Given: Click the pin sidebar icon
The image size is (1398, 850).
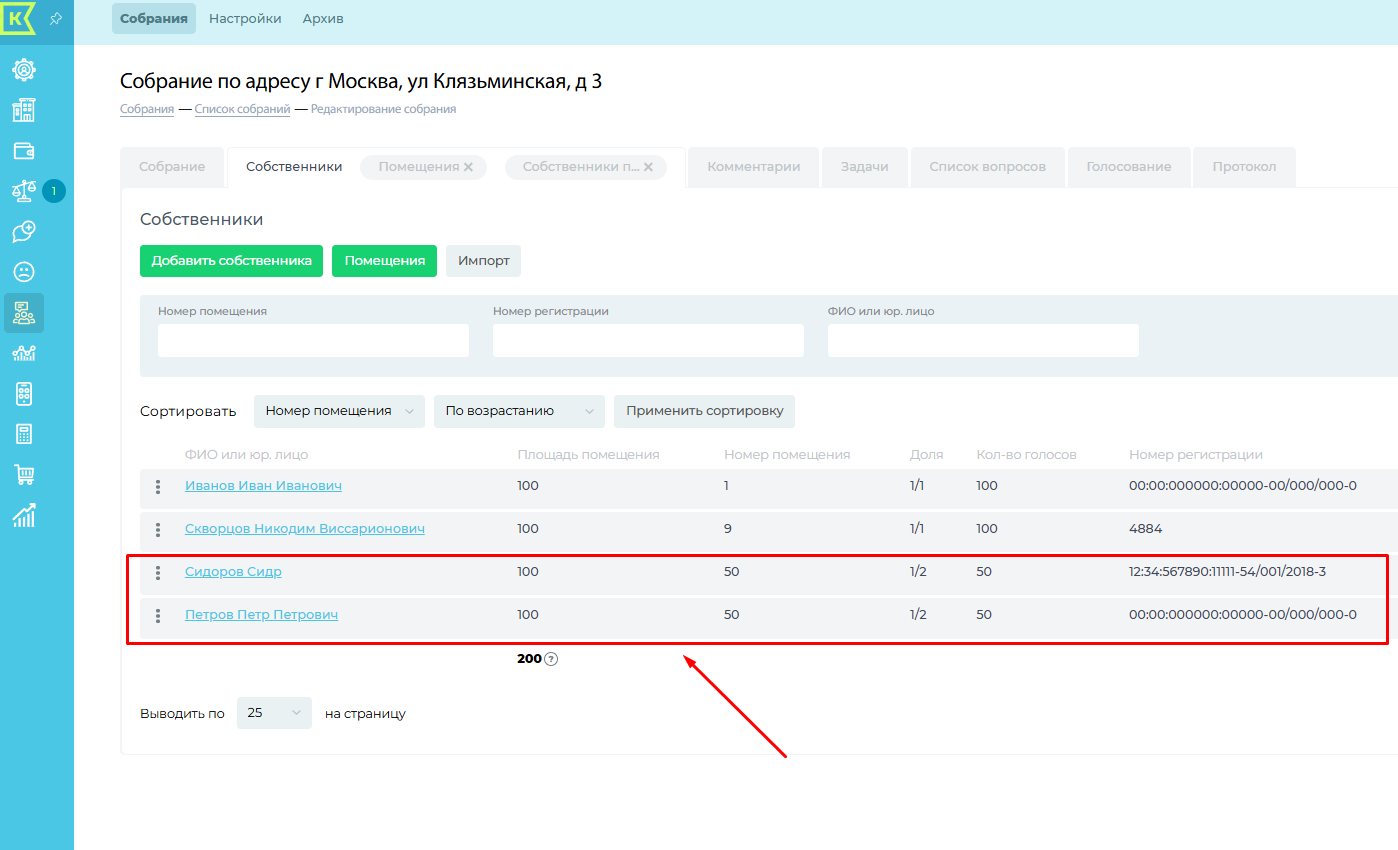Looking at the screenshot, I should pos(56,19).
